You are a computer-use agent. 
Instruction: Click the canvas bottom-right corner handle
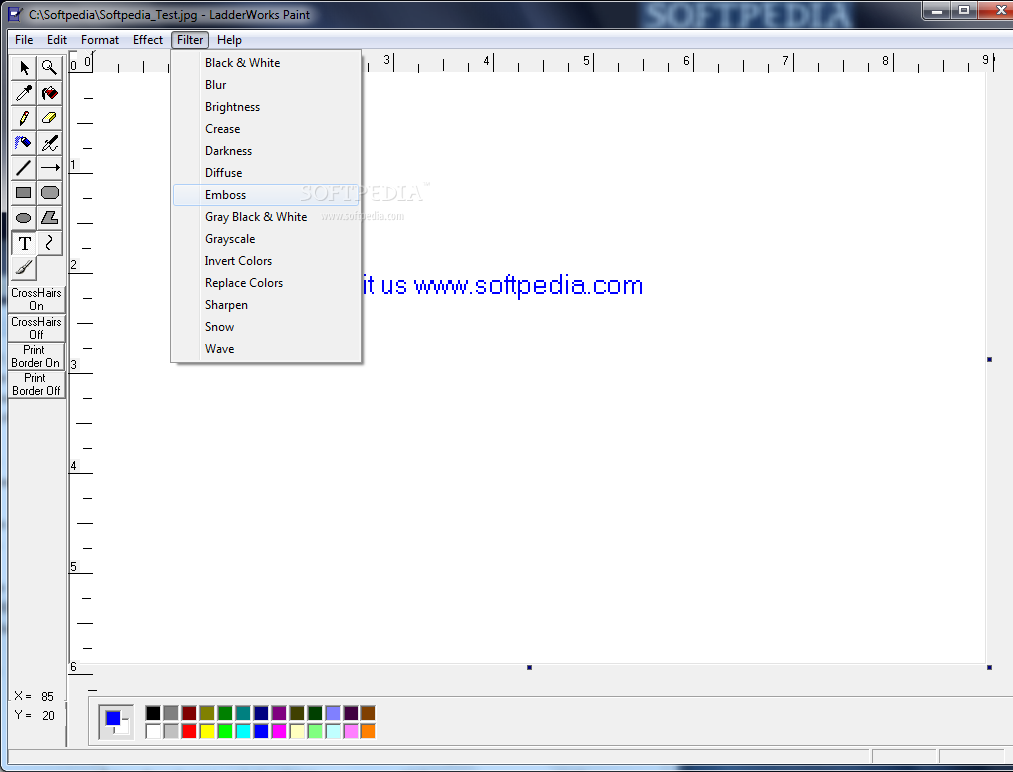coord(989,667)
